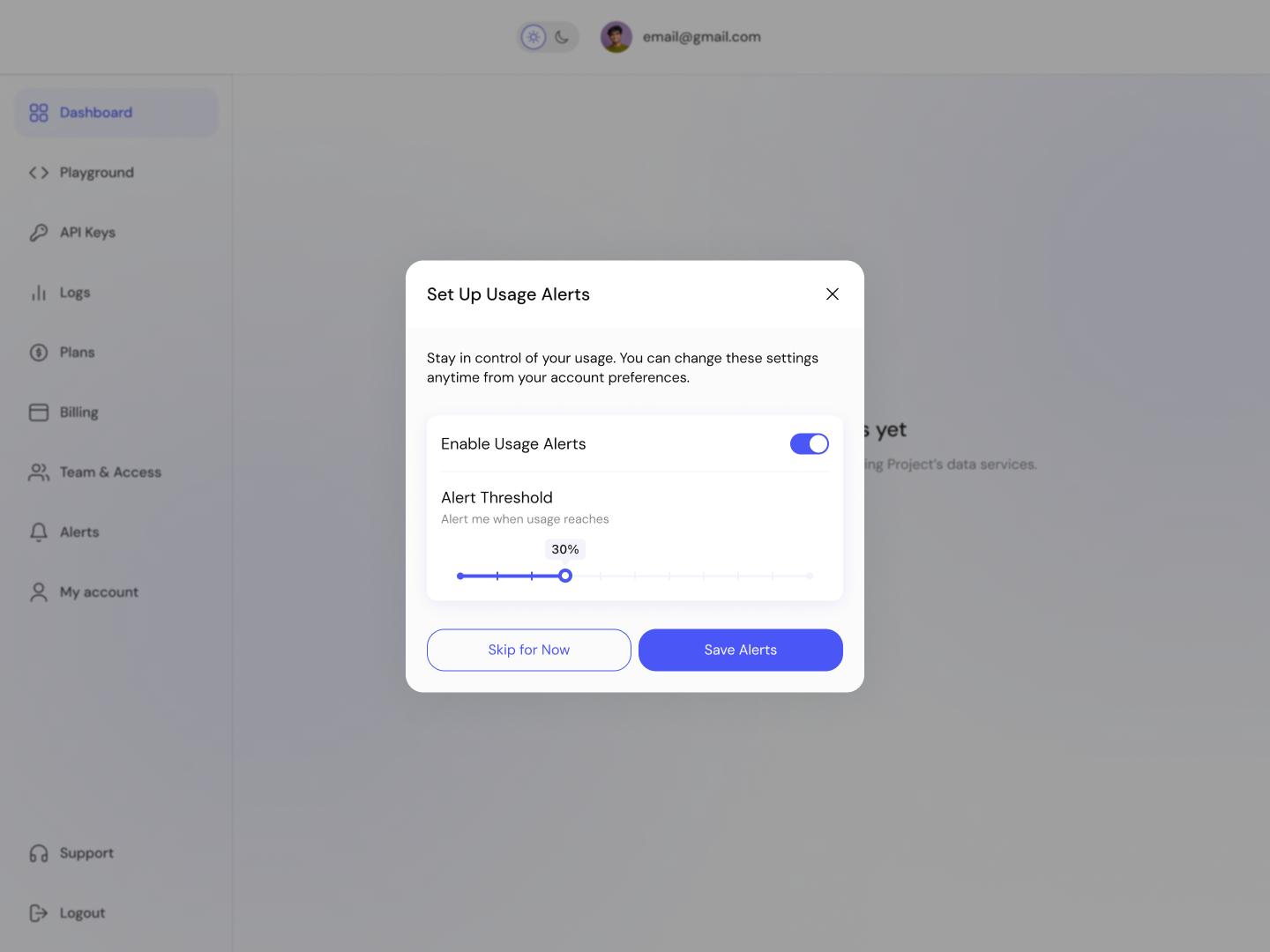The height and width of the screenshot is (952, 1270).
Task: Click the Support headphones icon
Action: pos(39,852)
